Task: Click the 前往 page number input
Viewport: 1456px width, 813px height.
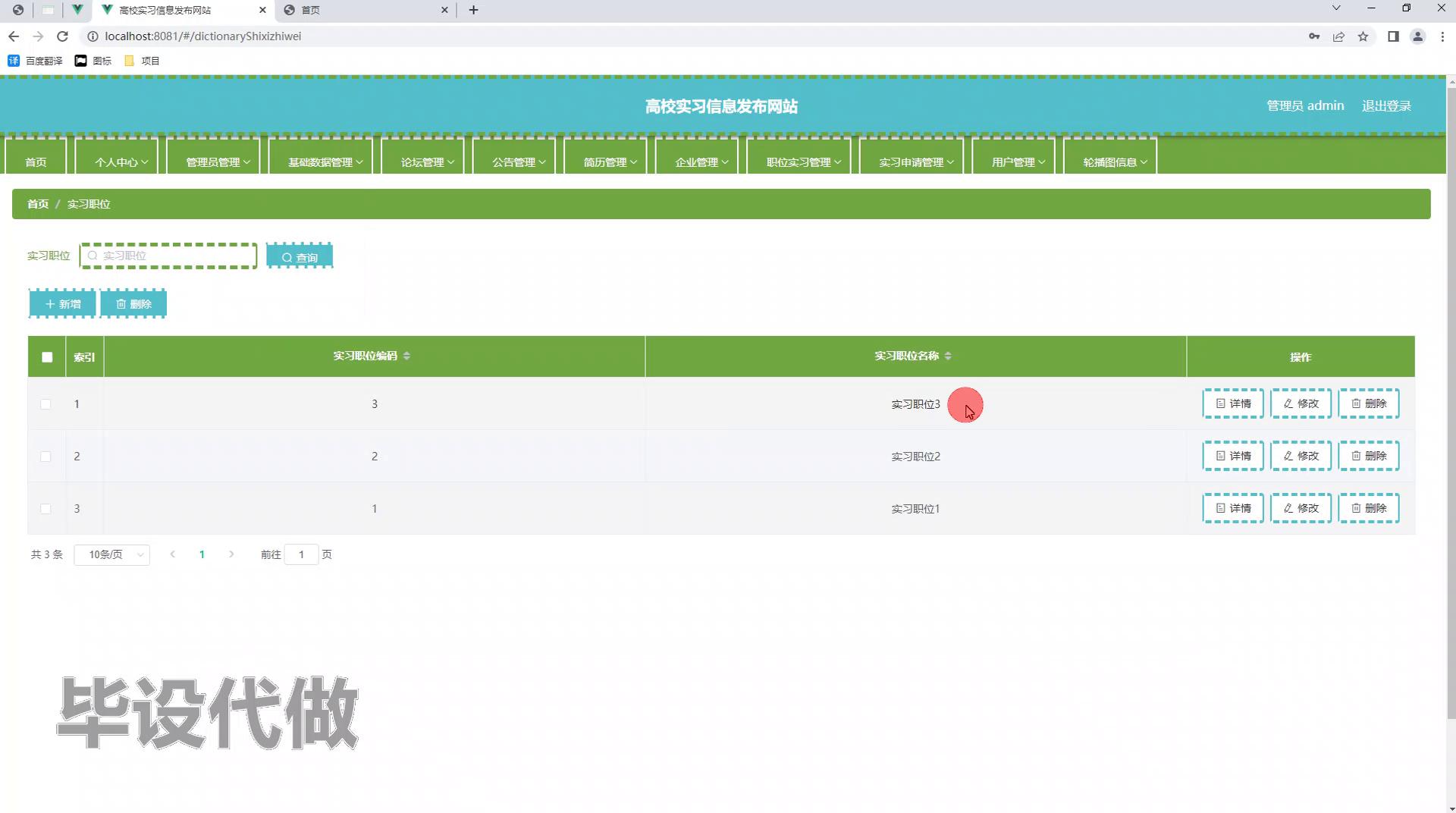Action: 302,554
